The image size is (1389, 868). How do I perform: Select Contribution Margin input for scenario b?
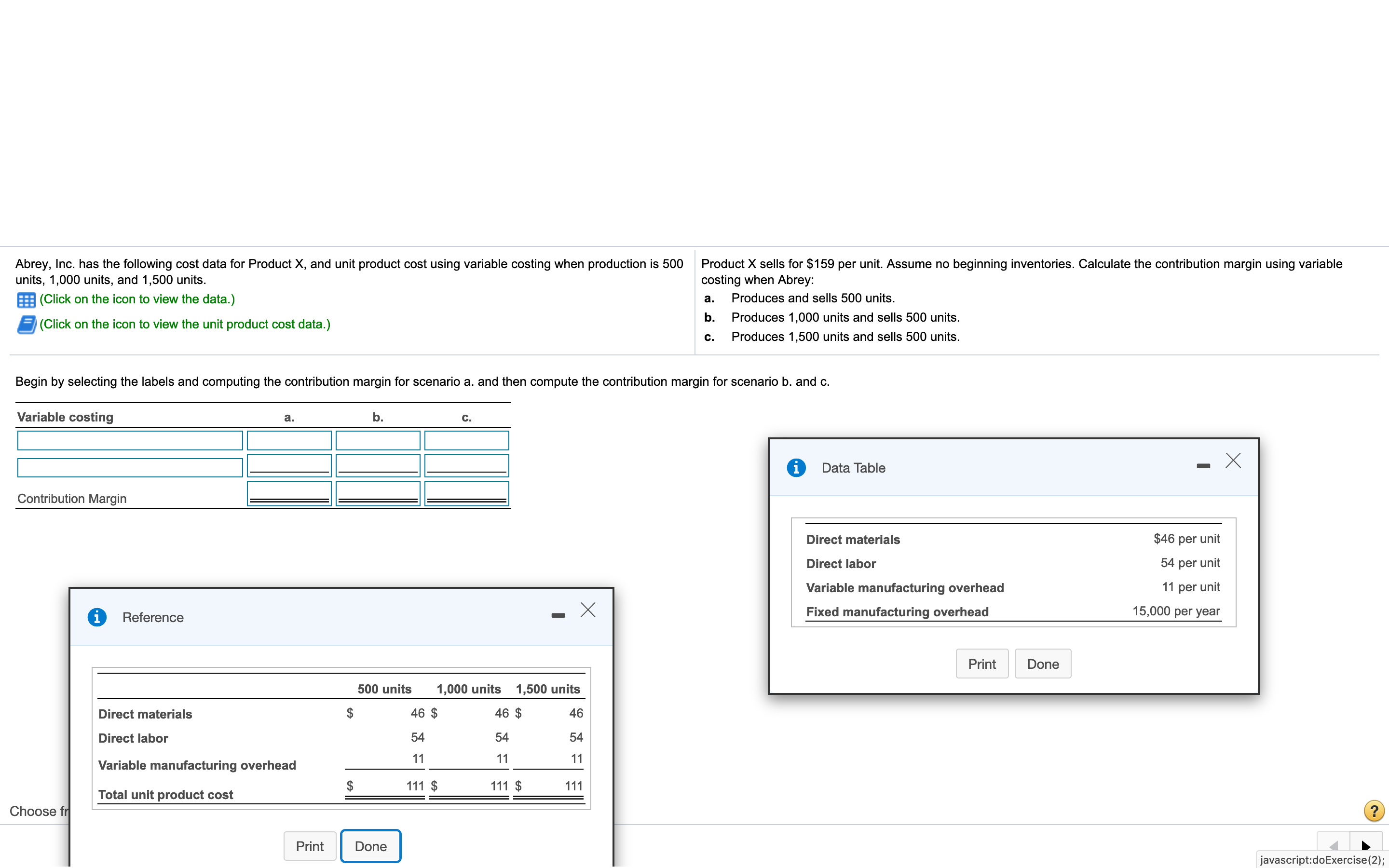(x=378, y=494)
